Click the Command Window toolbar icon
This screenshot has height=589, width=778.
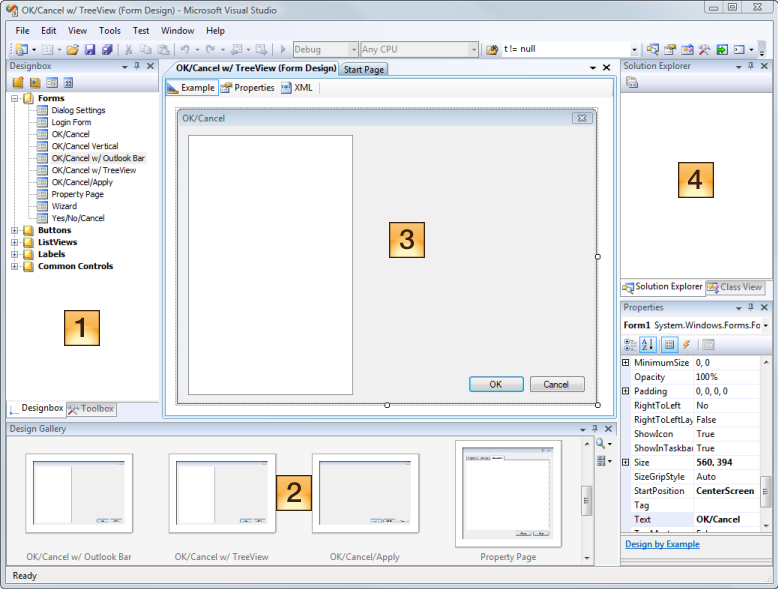click(739, 49)
